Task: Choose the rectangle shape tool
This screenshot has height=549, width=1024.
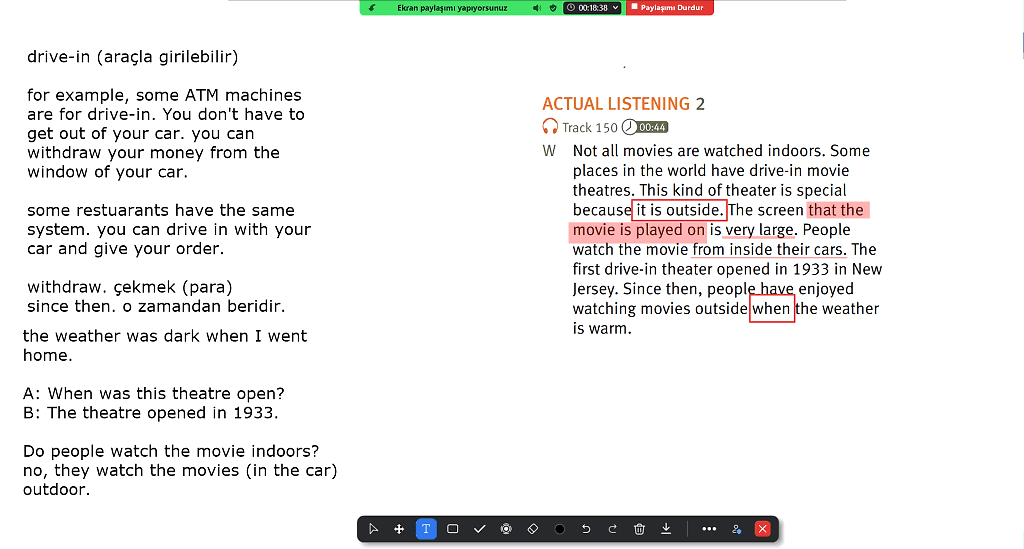Action: click(x=453, y=529)
